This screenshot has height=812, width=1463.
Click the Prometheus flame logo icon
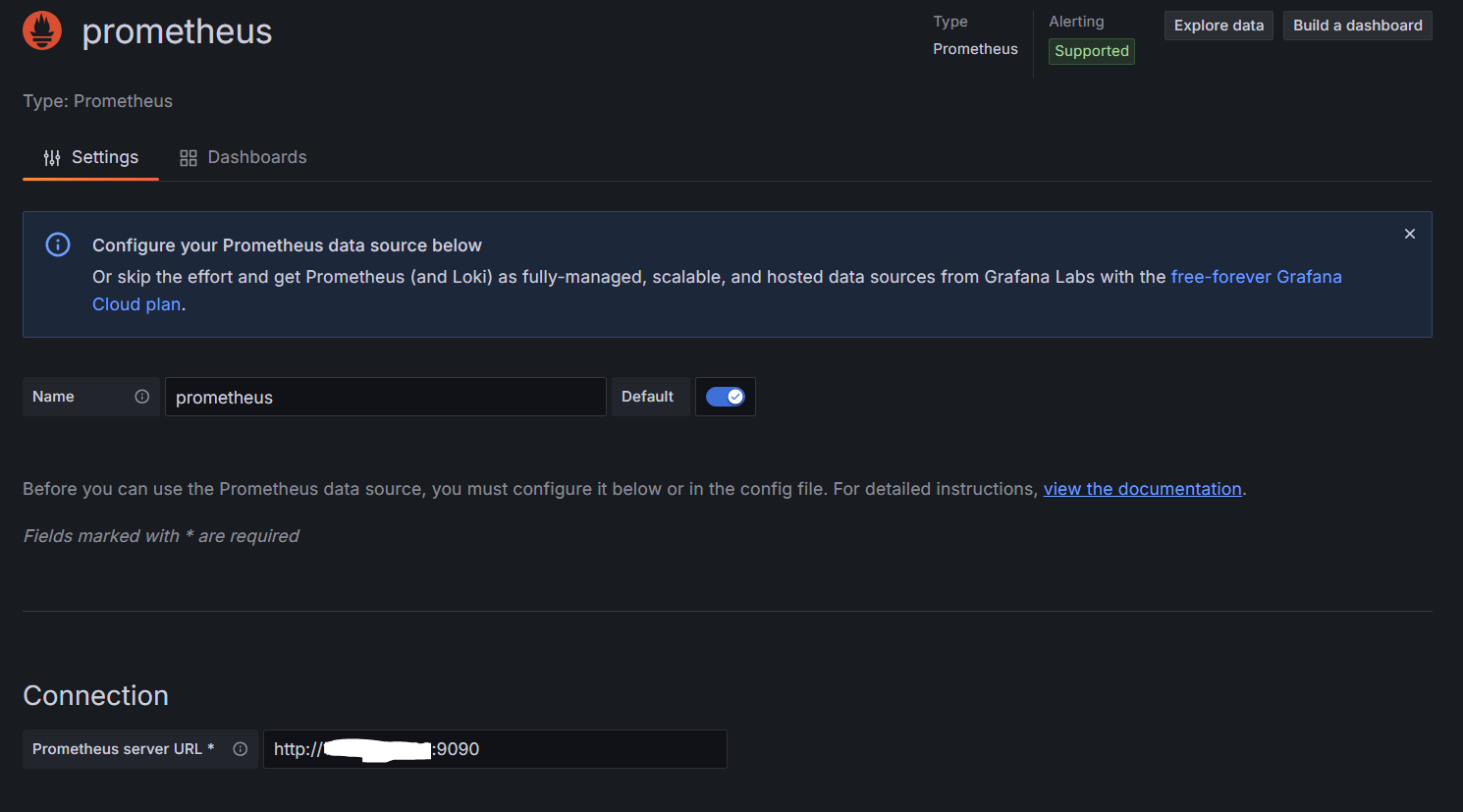42,30
